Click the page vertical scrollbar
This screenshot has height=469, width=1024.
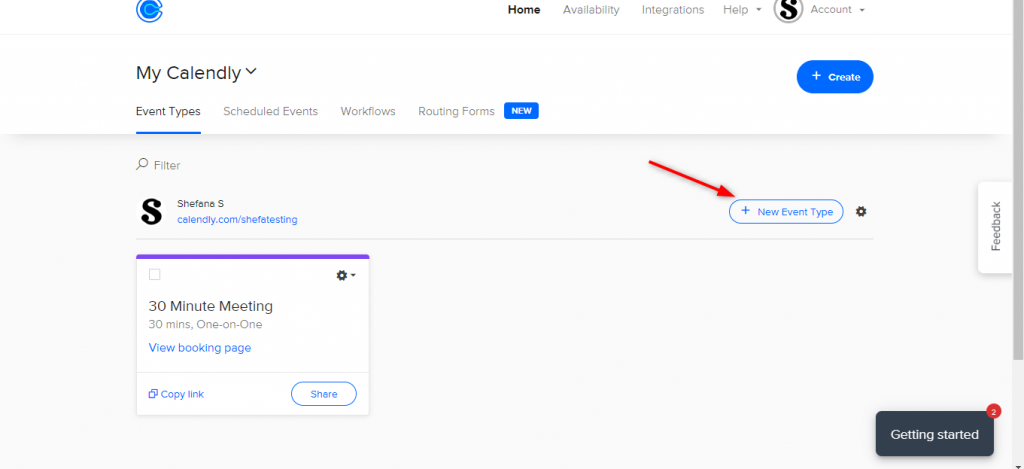click(x=1018, y=180)
